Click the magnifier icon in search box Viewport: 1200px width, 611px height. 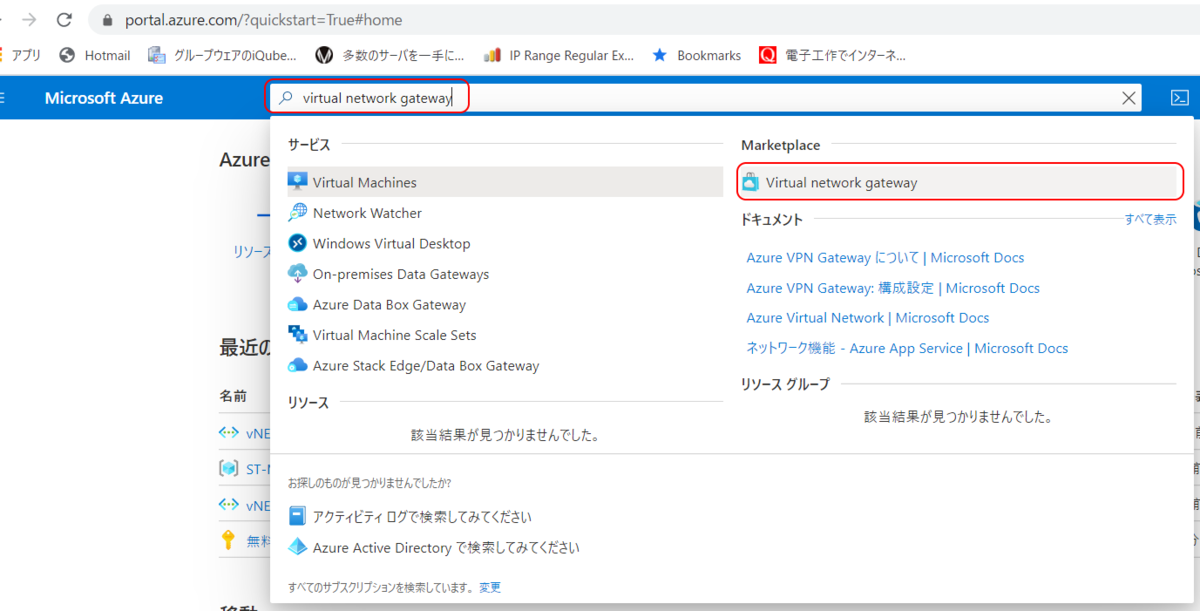click(x=286, y=98)
